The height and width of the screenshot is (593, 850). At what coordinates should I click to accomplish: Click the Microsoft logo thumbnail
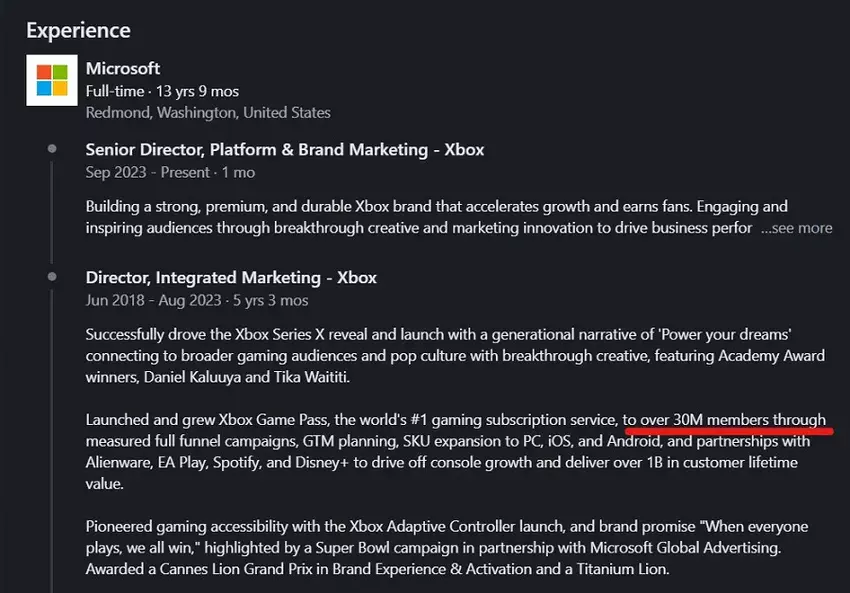tap(52, 79)
